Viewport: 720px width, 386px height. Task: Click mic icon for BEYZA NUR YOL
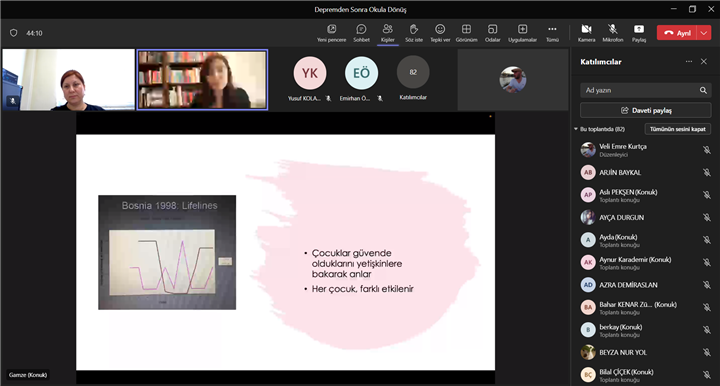coord(707,352)
